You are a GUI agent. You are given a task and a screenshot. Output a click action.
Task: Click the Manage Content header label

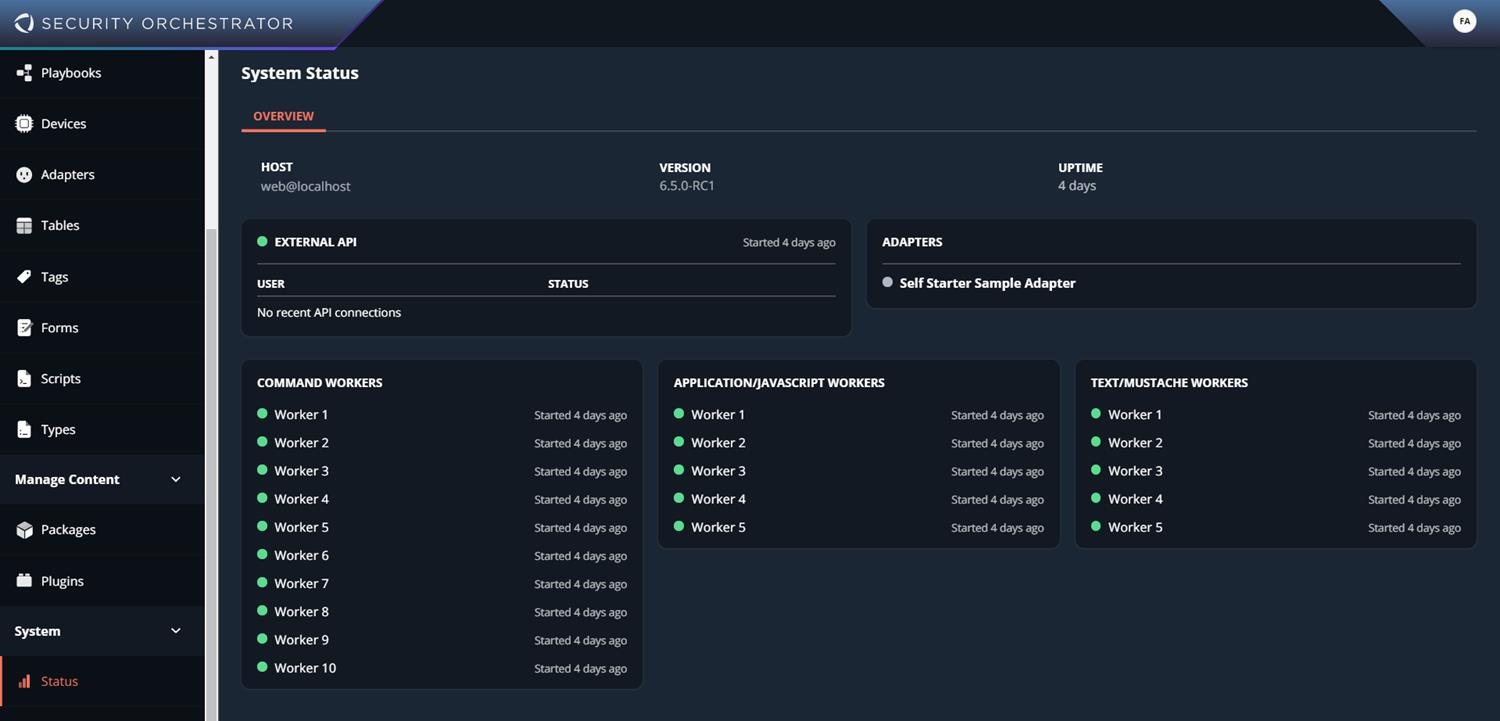(67, 480)
